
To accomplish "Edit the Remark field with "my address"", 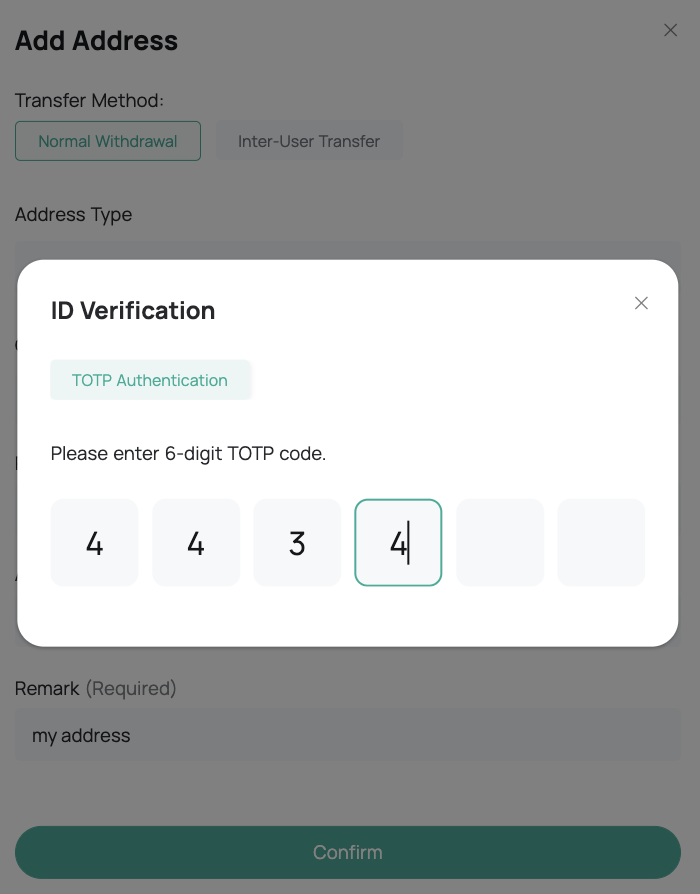I will click(x=348, y=736).
